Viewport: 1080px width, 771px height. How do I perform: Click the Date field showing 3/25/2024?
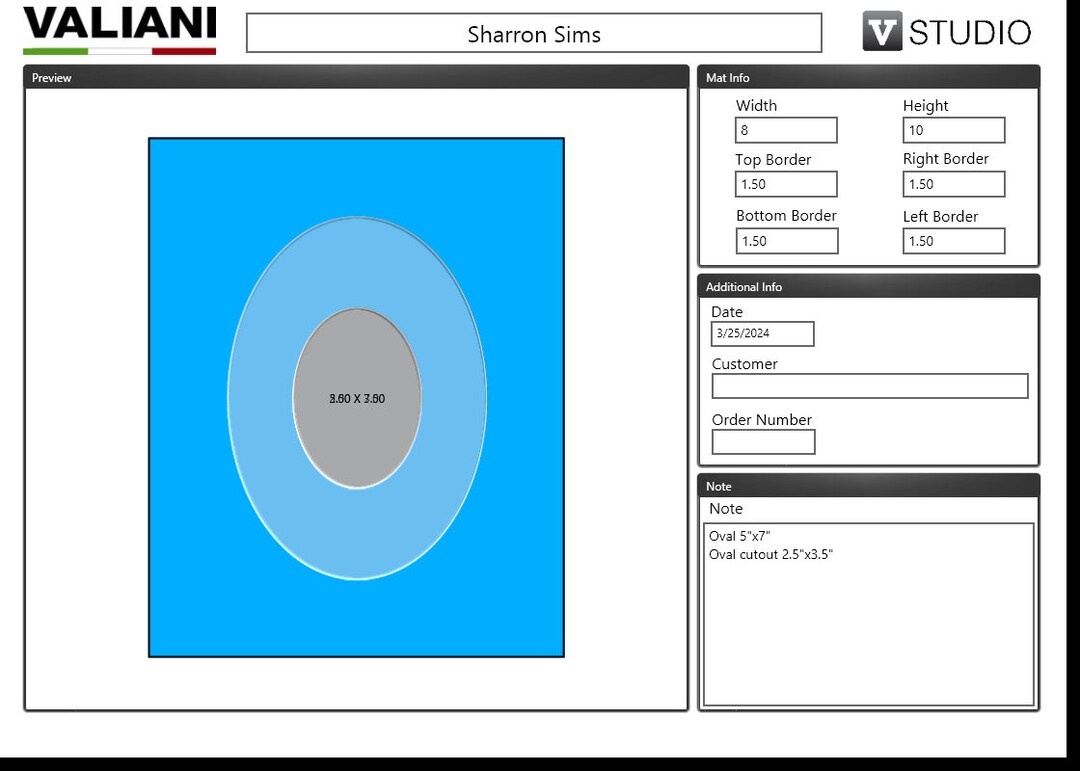coord(762,334)
